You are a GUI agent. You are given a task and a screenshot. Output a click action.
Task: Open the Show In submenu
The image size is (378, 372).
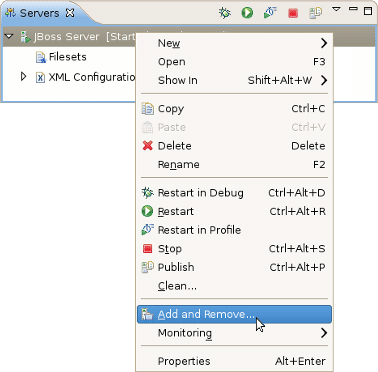tap(234, 80)
